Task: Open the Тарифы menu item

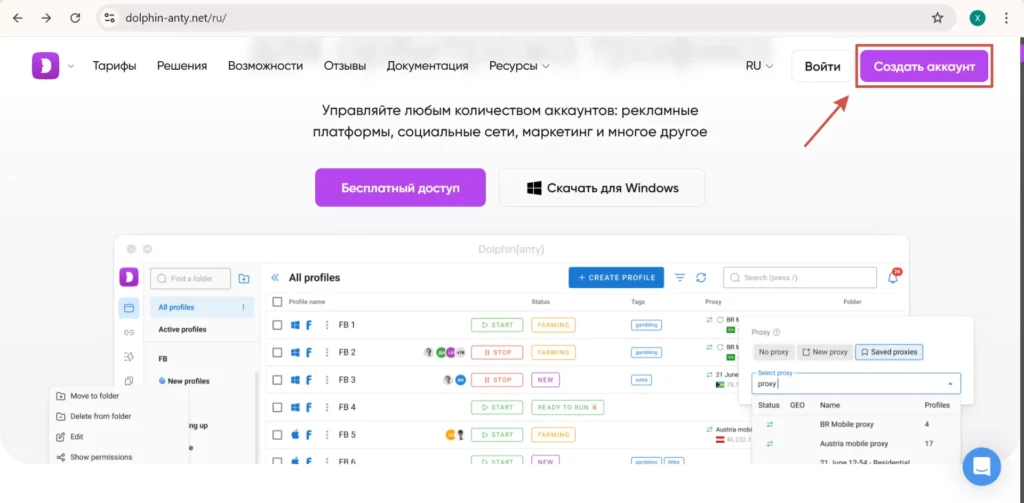Action: (x=114, y=66)
